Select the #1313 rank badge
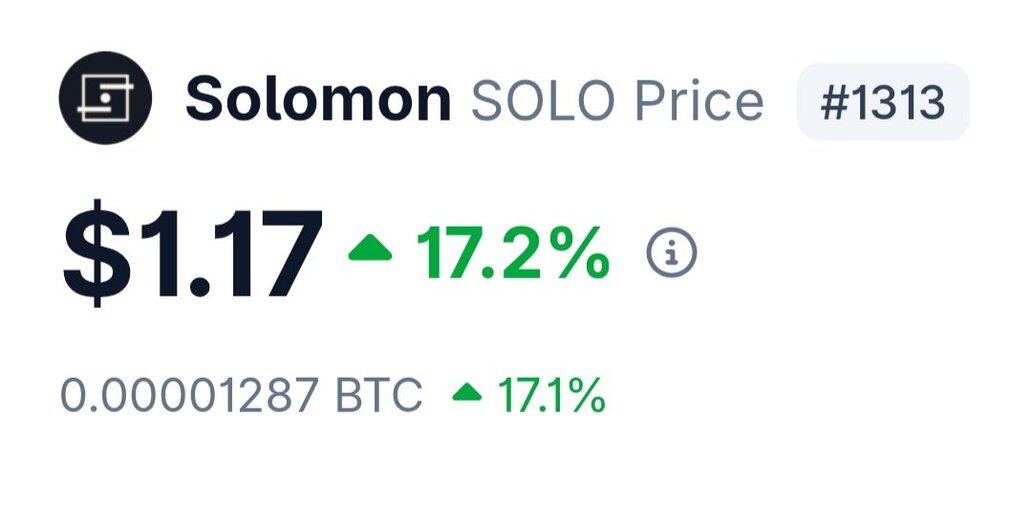The height and width of the screenshot is (525, 1032). (x=882, y=102)
